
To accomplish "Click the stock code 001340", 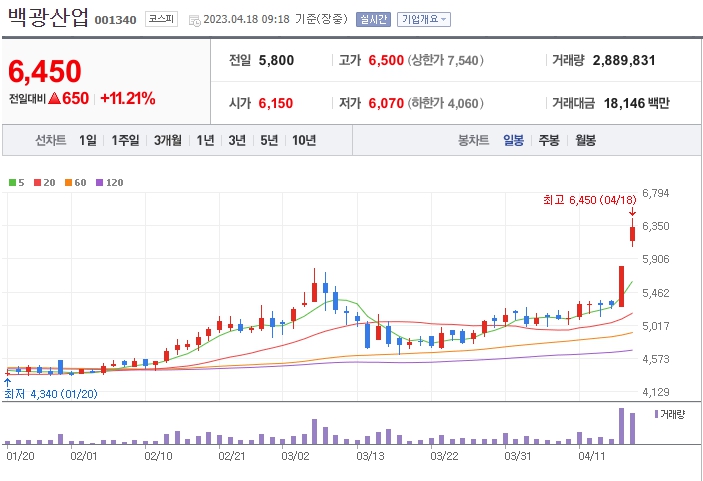I will (115, 20).
